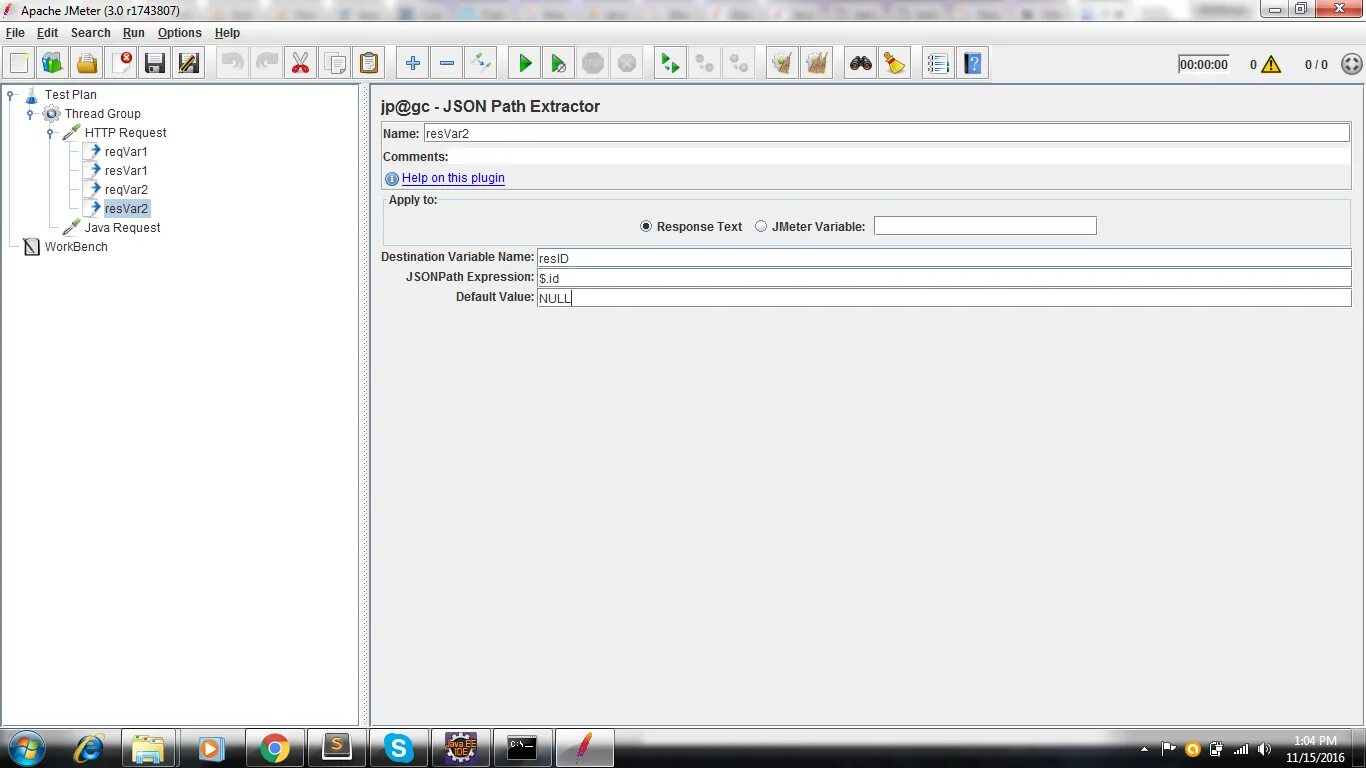Click the Toggle enable/disable icon

click(x=481, y=64)
